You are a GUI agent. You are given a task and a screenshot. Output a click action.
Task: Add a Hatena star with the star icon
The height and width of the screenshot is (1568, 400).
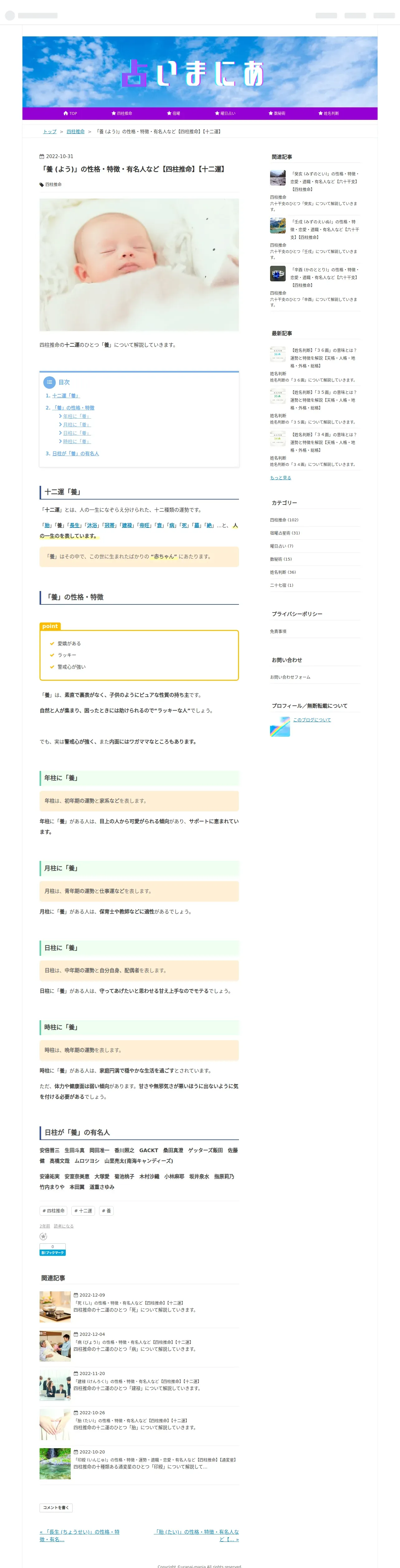[43, 1236]
